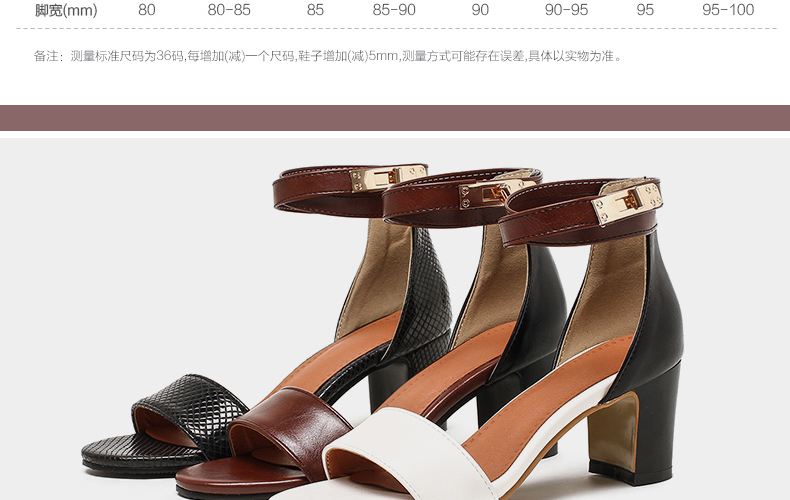This screenshot has height=500, width=790.
Task: Click the 脚宽(mm) row label
Action: pyautogui.click(x=65, y=11)
